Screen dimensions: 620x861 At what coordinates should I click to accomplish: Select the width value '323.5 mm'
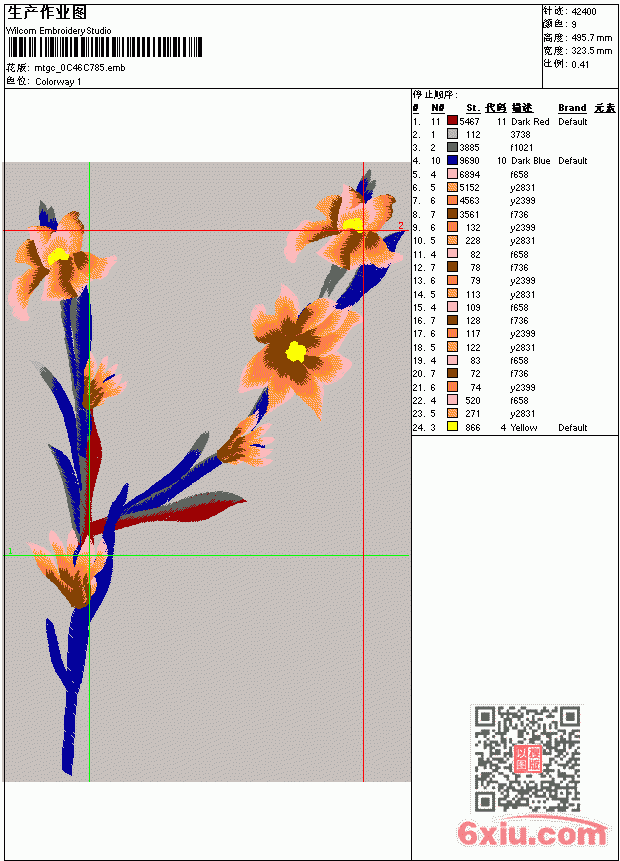point(591,51)
